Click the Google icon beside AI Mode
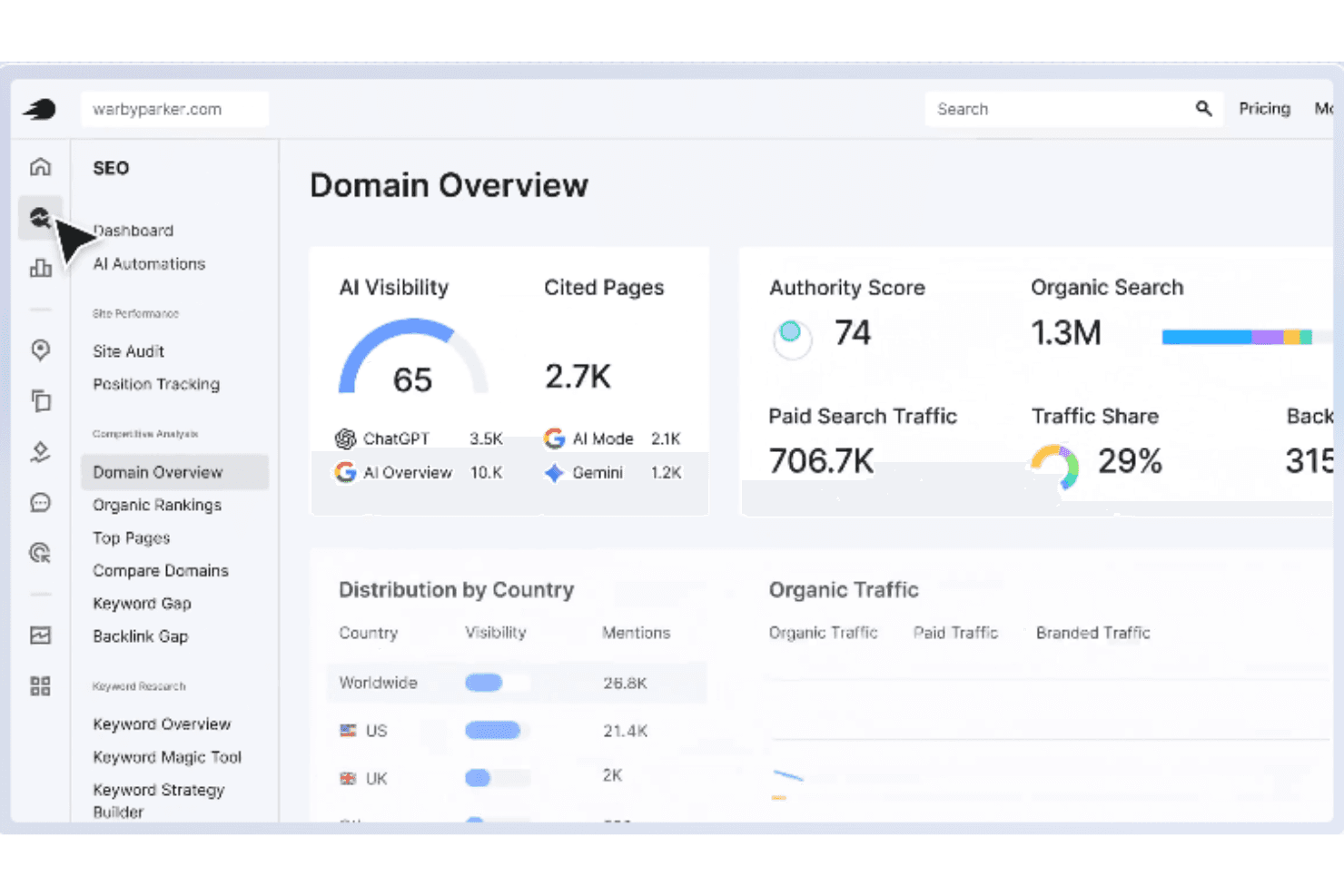 tap(554, 438)
